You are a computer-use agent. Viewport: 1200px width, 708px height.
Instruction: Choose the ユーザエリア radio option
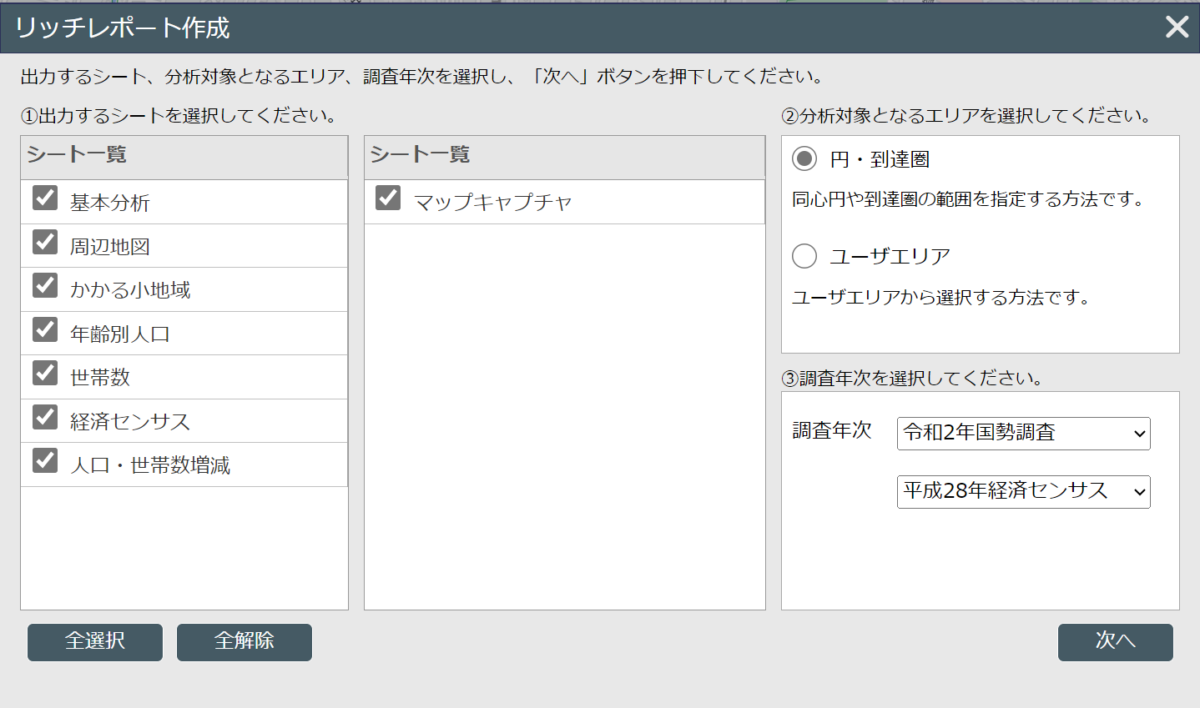click(x=804, y=257)
